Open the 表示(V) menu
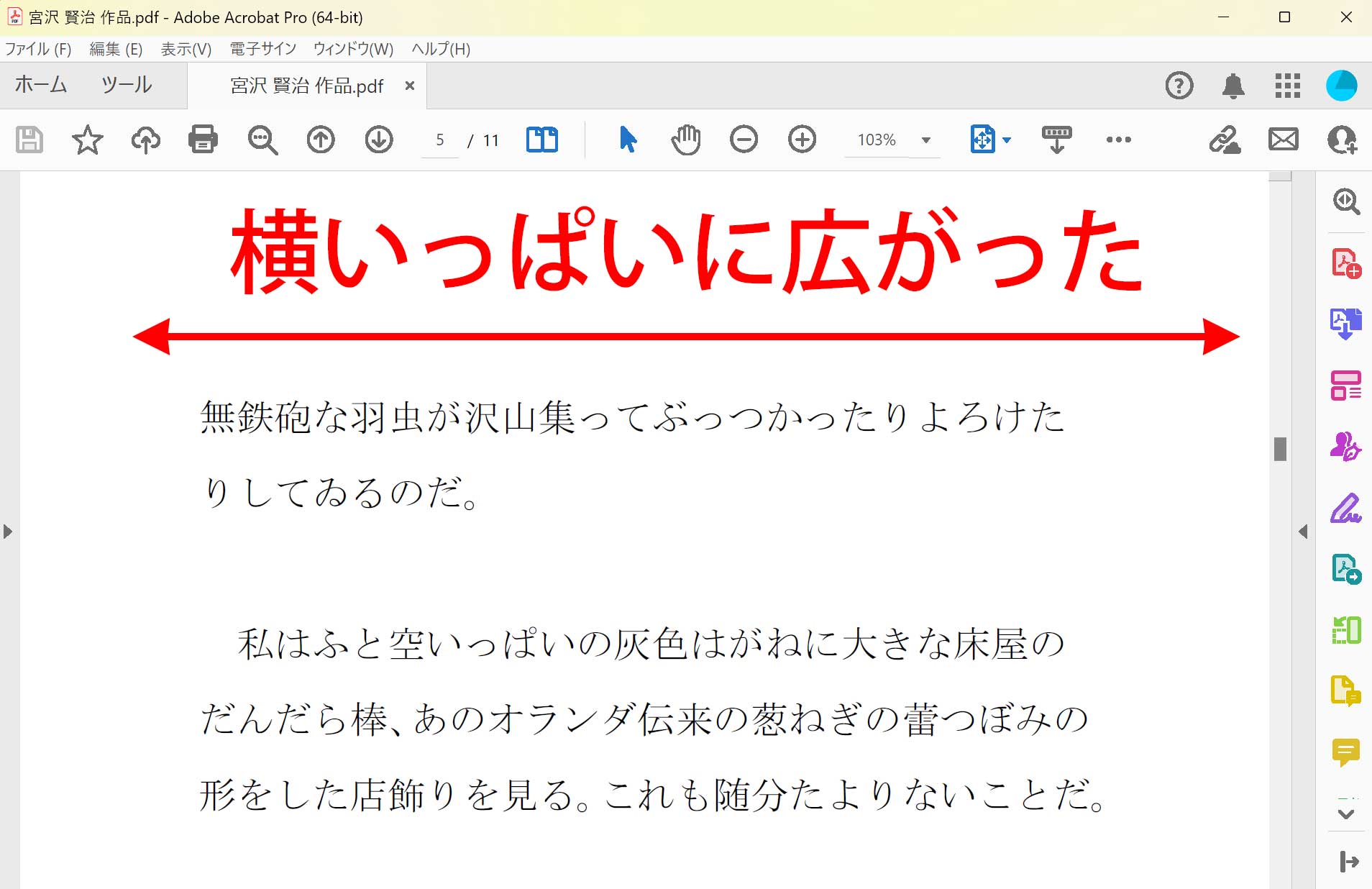The width and height of the screenshot is (1372, 889). (x=186, y=49)
